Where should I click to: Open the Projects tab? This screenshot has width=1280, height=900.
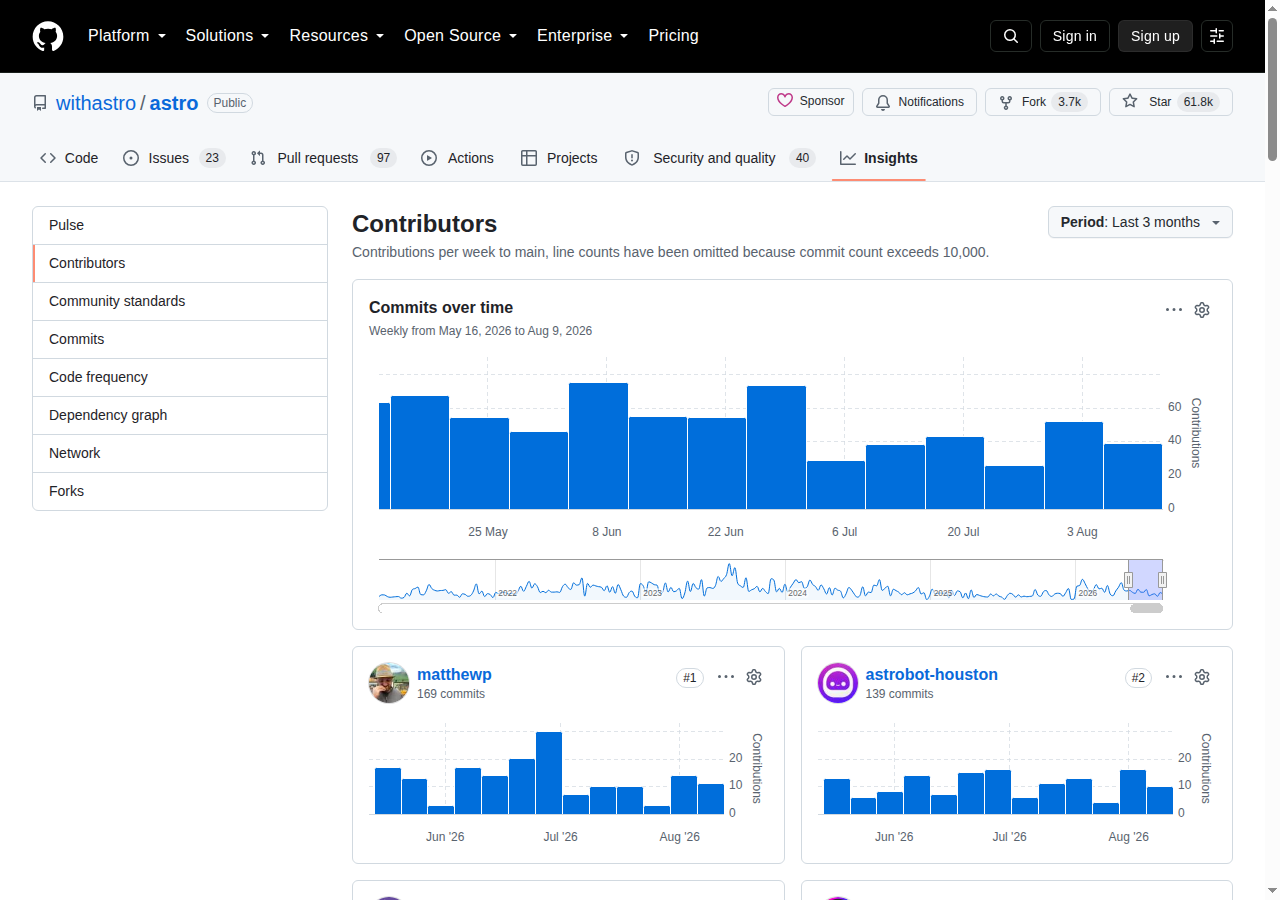pos(559,158)
